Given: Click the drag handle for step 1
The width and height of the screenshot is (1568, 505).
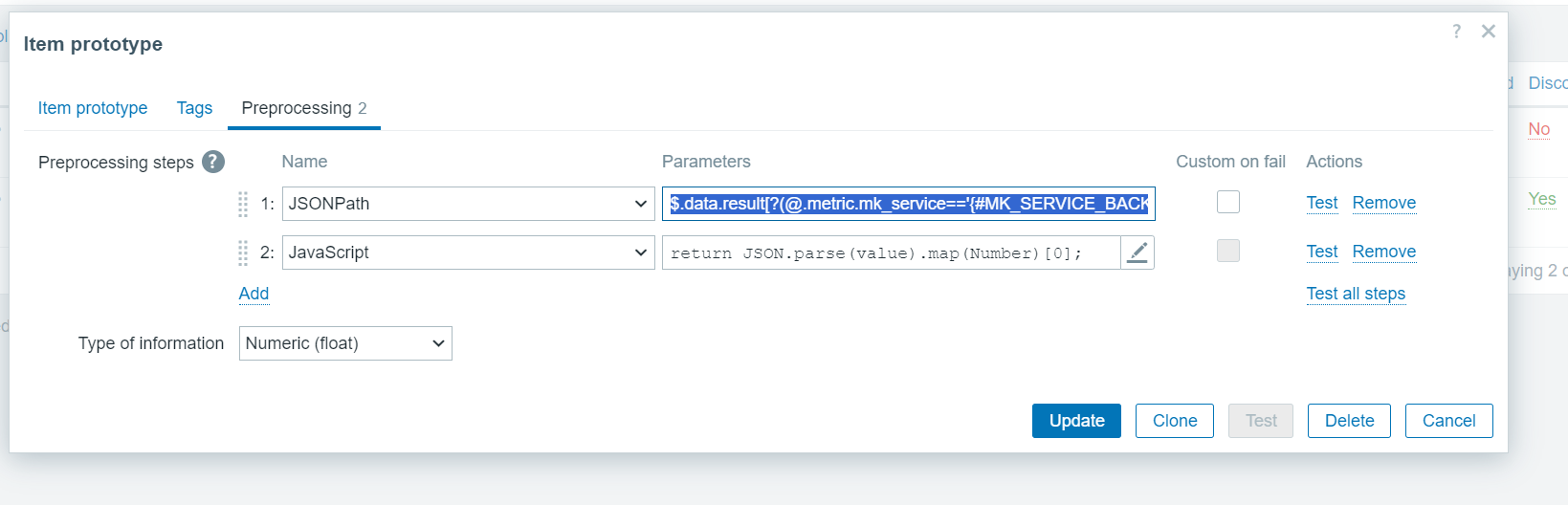Looking at the screenshot, I should pos(243,204).
